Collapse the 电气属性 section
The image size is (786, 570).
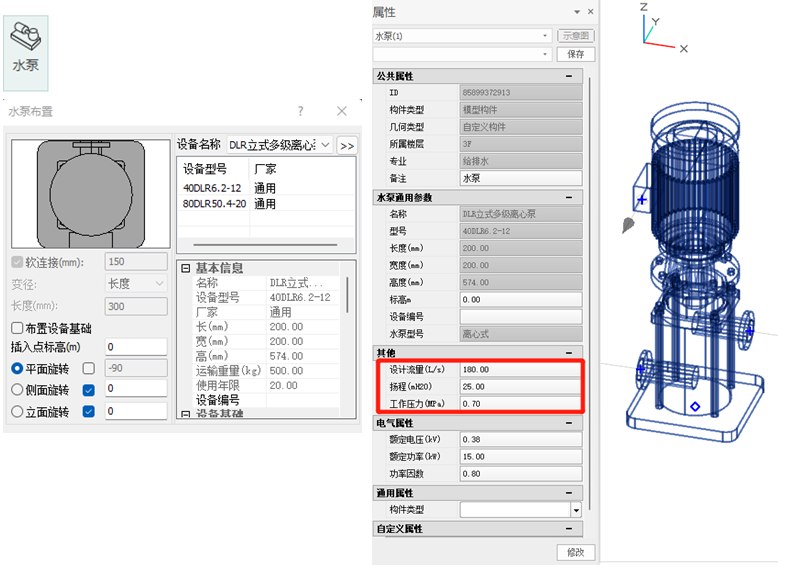[x=569, y=423]
